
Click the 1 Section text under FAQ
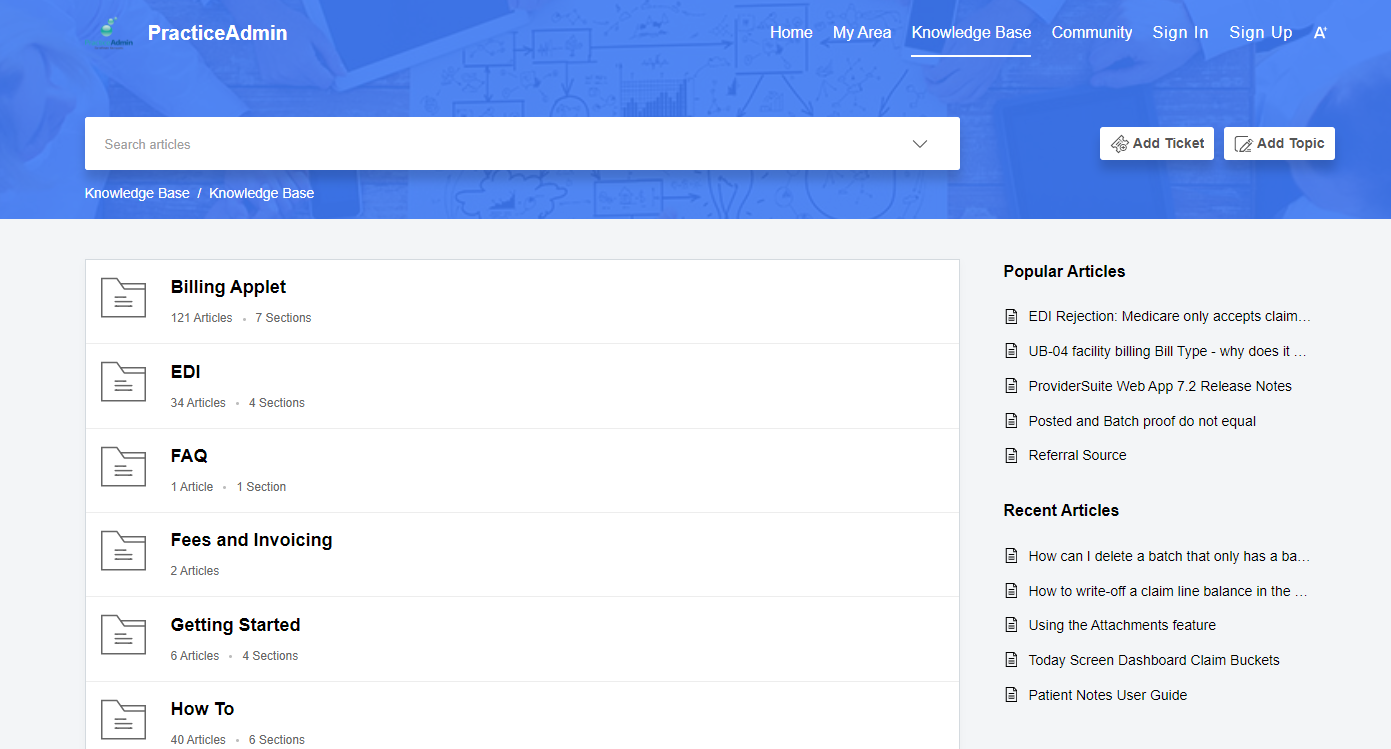(261, 487)
